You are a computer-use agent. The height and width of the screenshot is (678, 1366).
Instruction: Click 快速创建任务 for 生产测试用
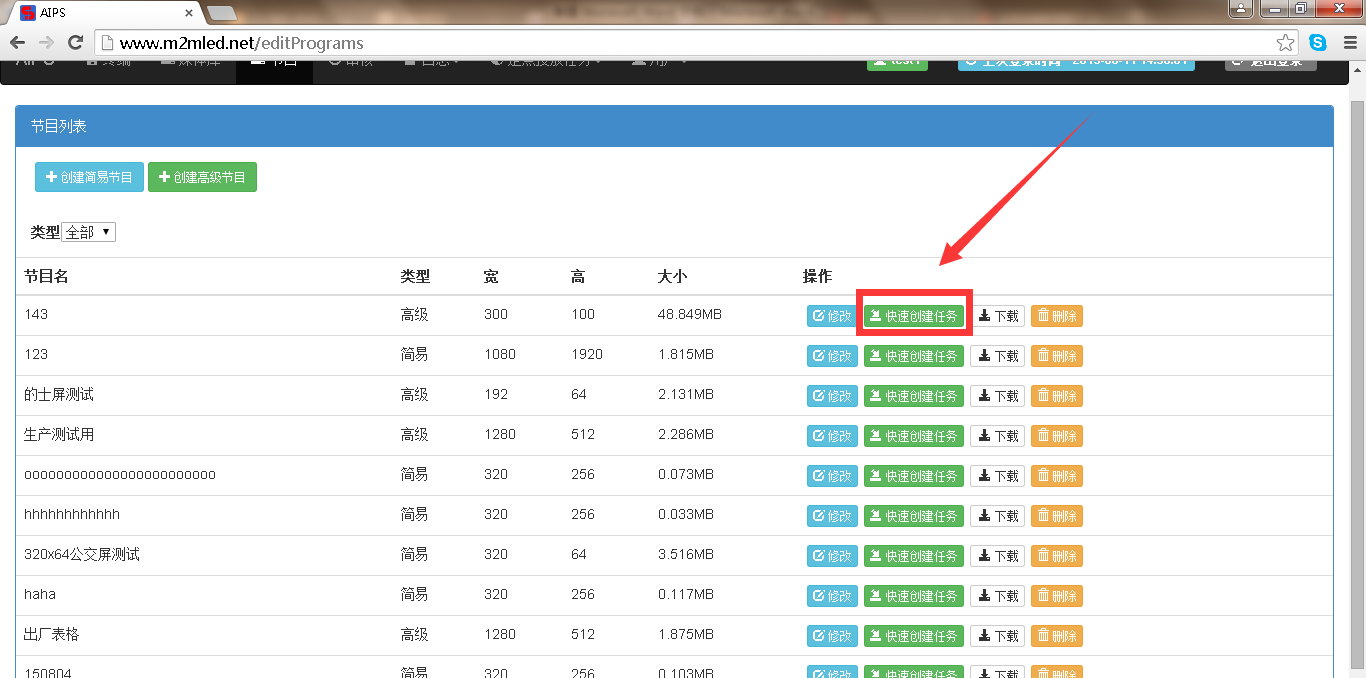[914, 436]
